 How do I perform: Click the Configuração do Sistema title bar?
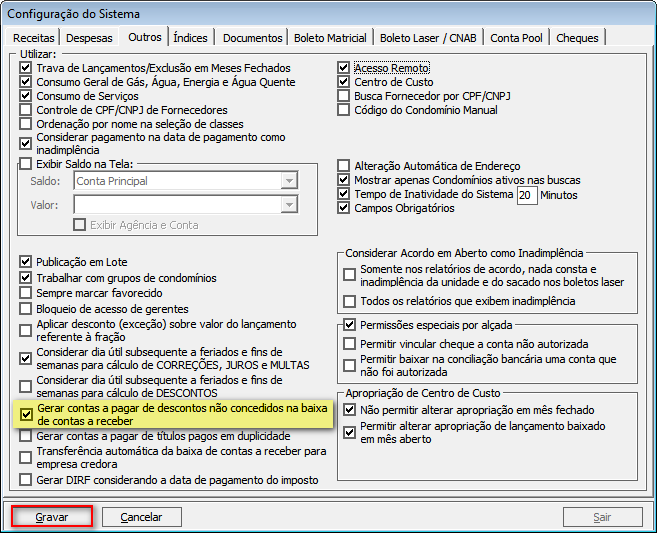pos(328,13)
